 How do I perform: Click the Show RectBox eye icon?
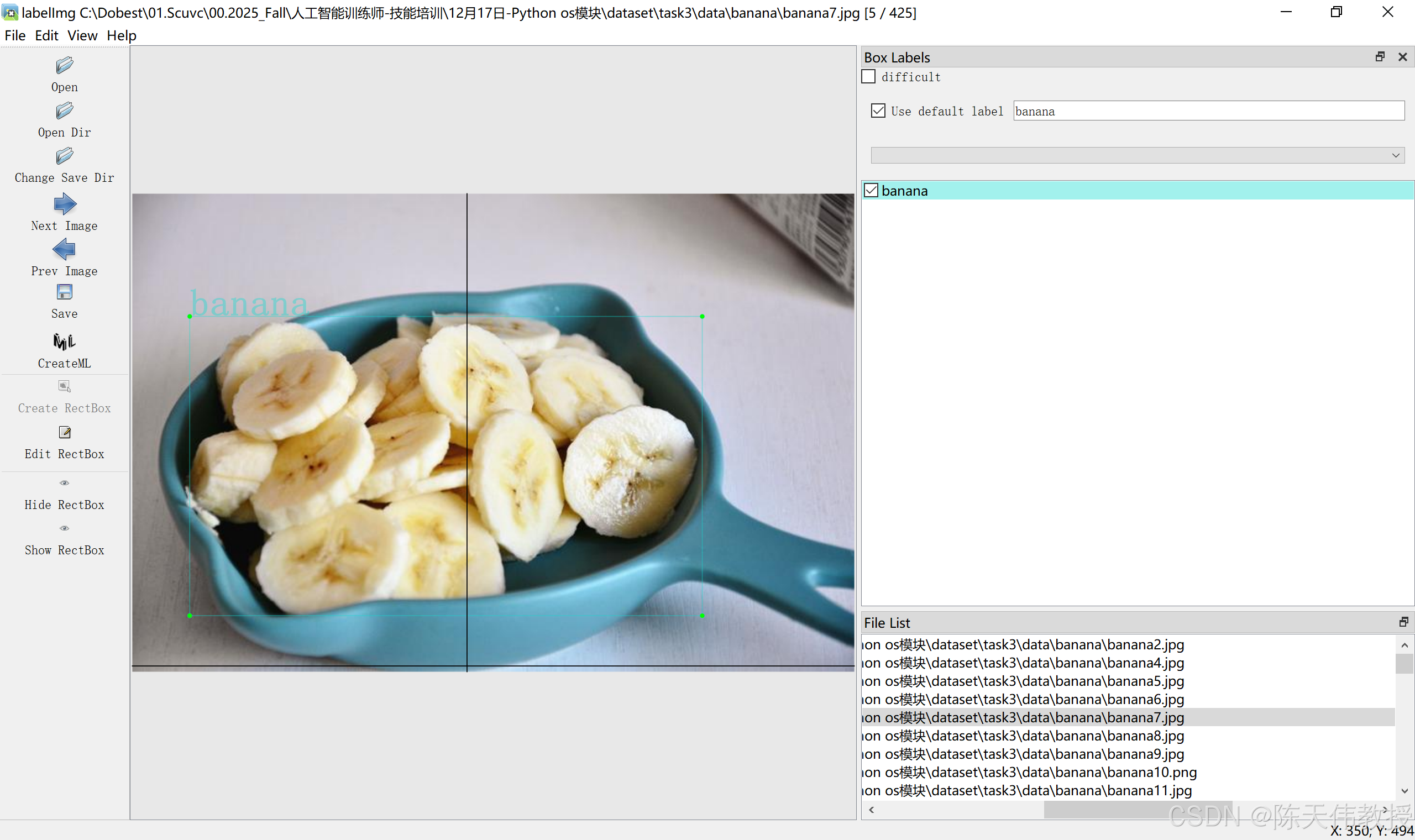pos(65,529)
